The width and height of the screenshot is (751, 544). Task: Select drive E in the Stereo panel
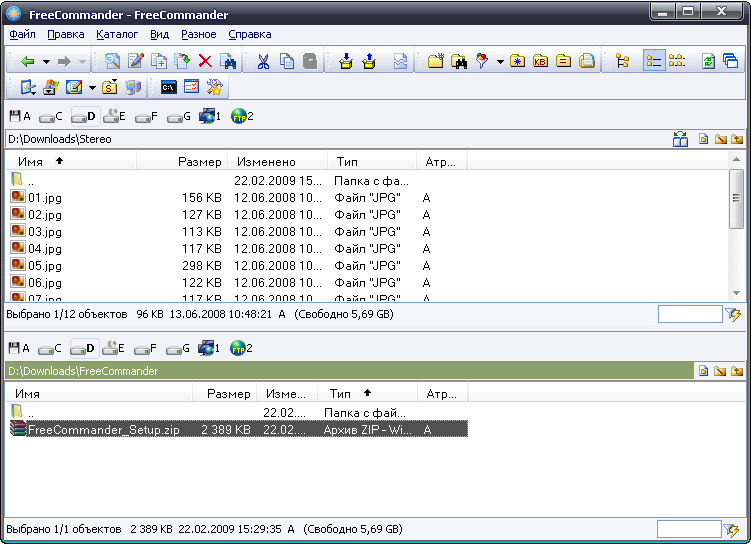point(114,116)
